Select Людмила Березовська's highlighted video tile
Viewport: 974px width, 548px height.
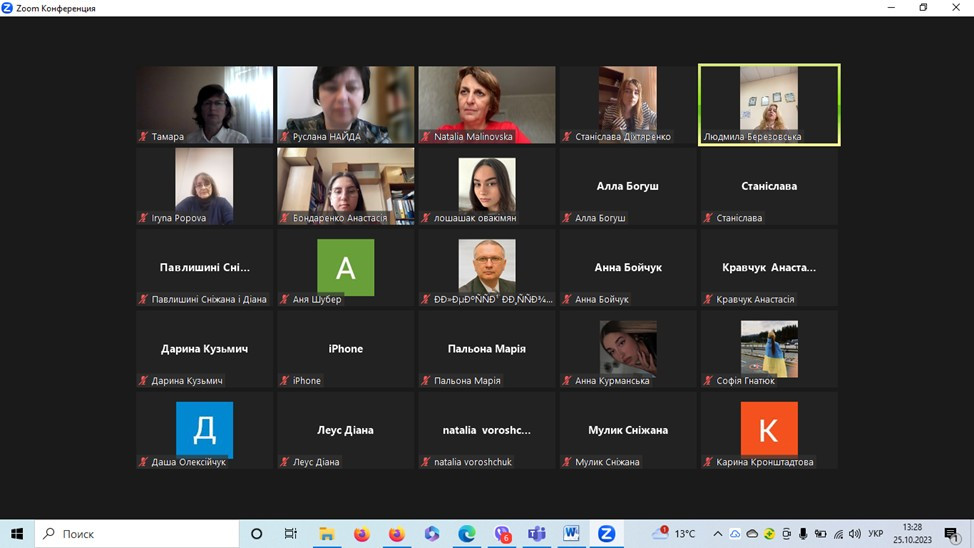click(769, 105)
